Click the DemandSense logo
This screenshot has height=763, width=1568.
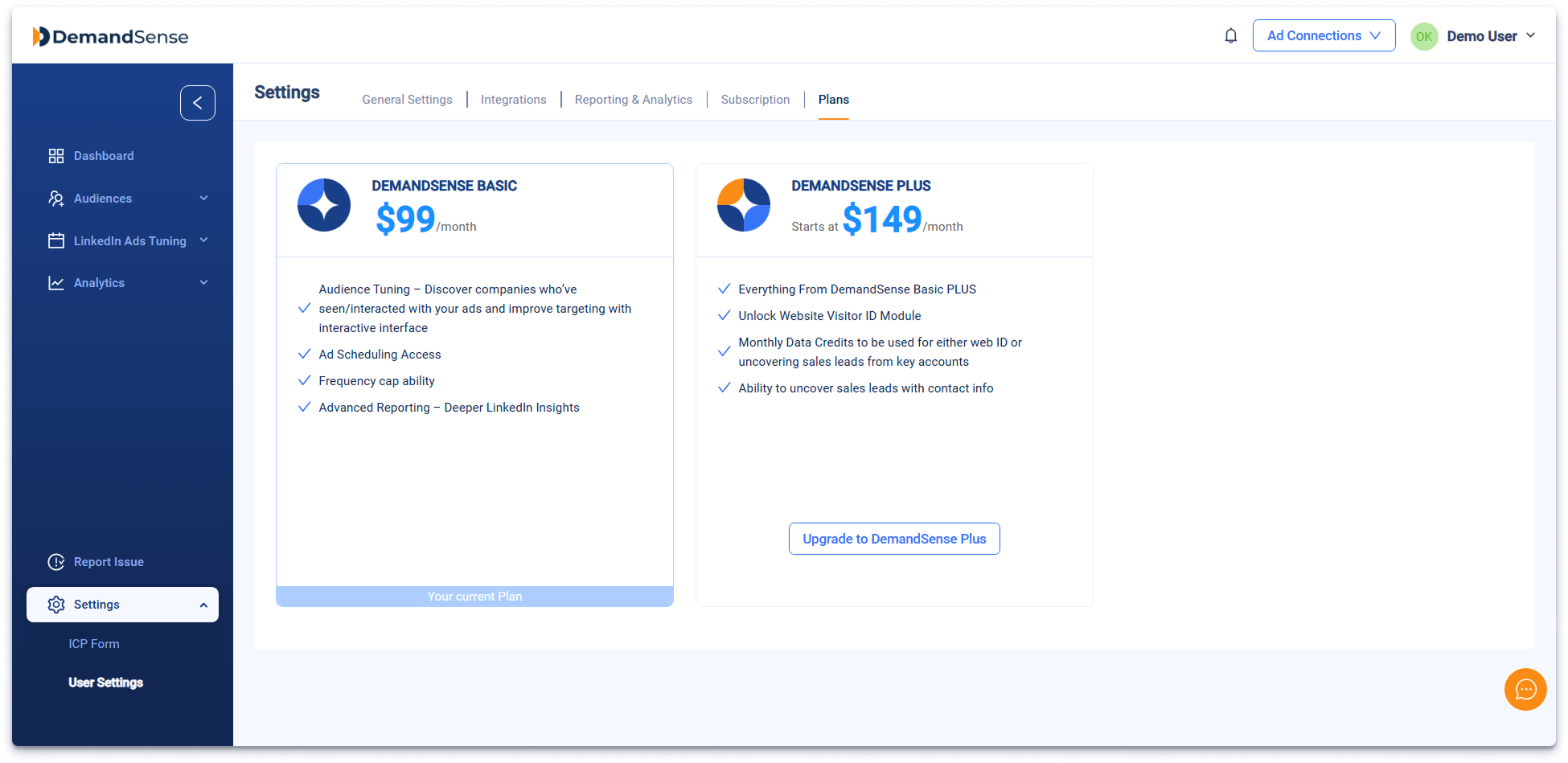110,36
